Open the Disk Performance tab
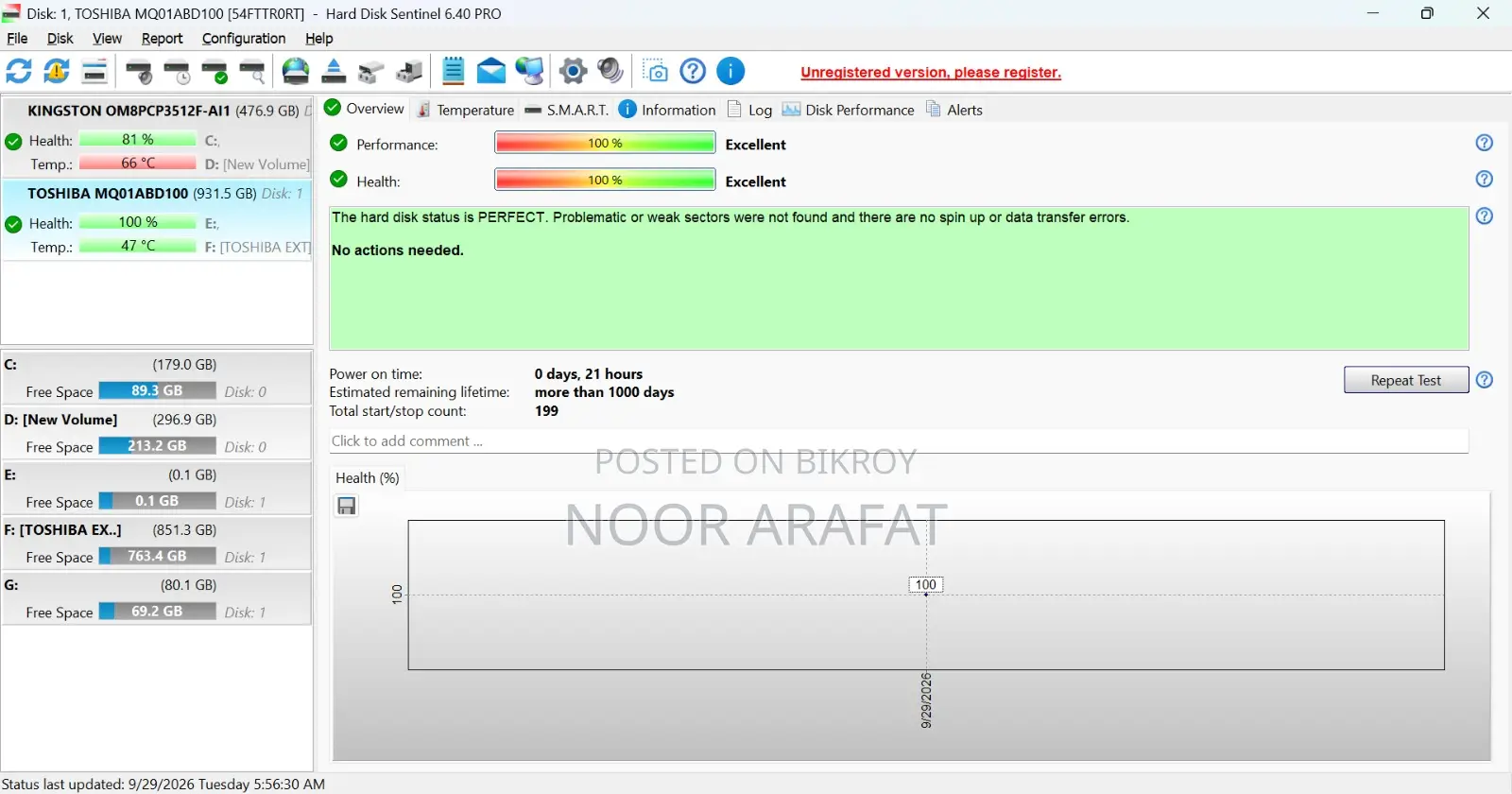Viewport: 1512px width, 794px height. click(849, 110)
